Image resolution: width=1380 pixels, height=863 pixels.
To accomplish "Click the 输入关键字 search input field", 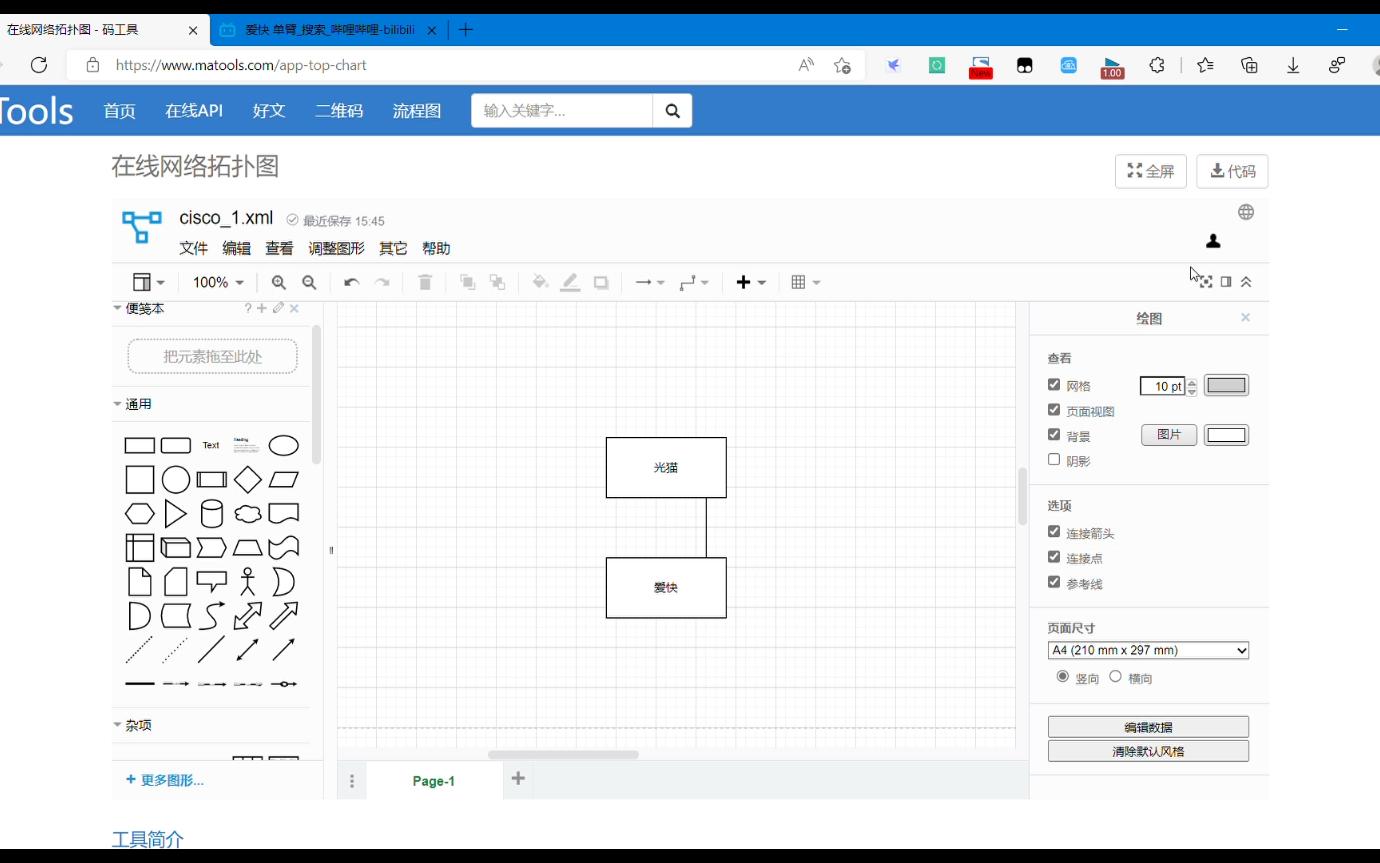I will click(x=562, y=111).
